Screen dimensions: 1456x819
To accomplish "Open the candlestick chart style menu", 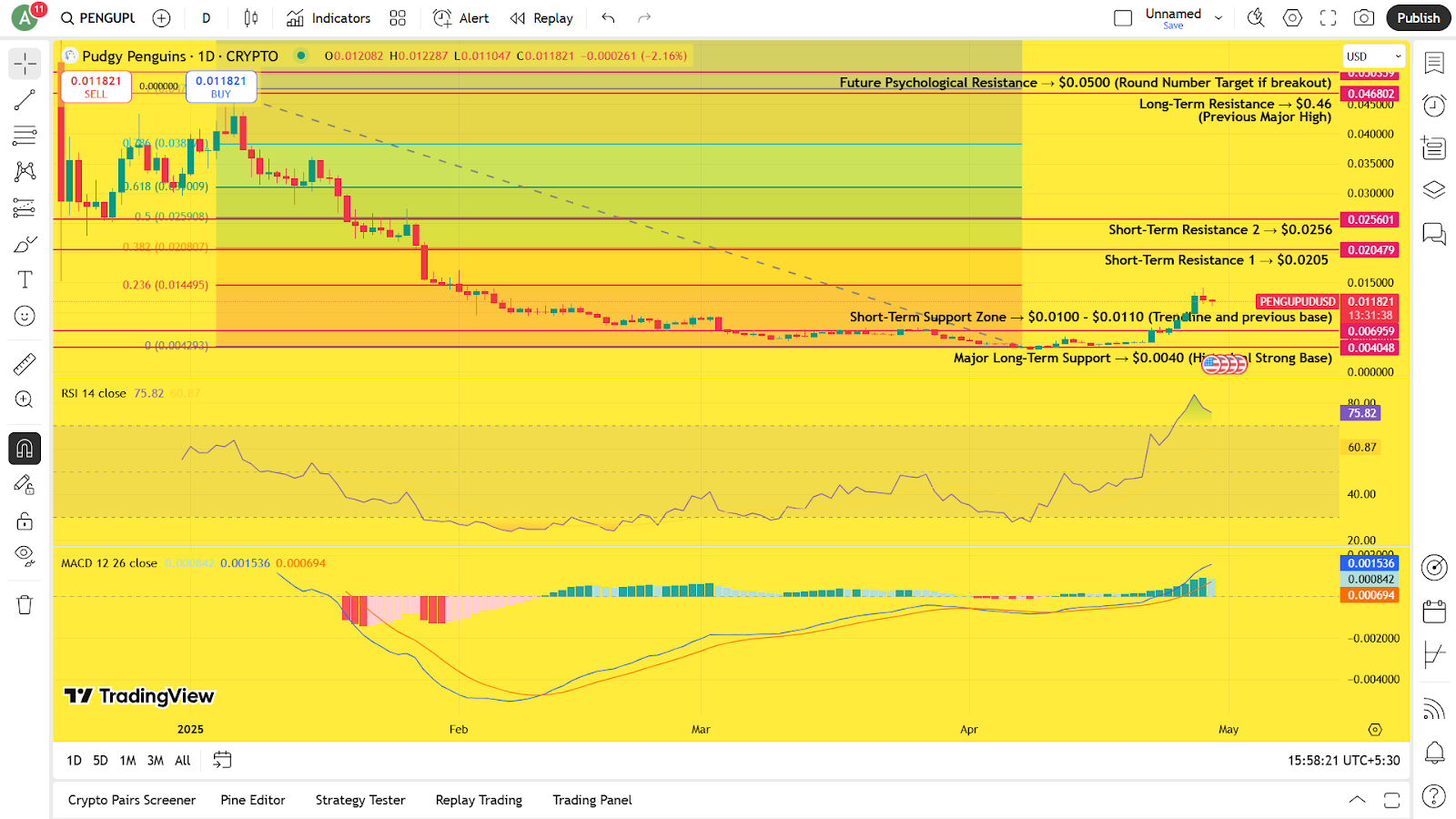I will tap(251, 18).
